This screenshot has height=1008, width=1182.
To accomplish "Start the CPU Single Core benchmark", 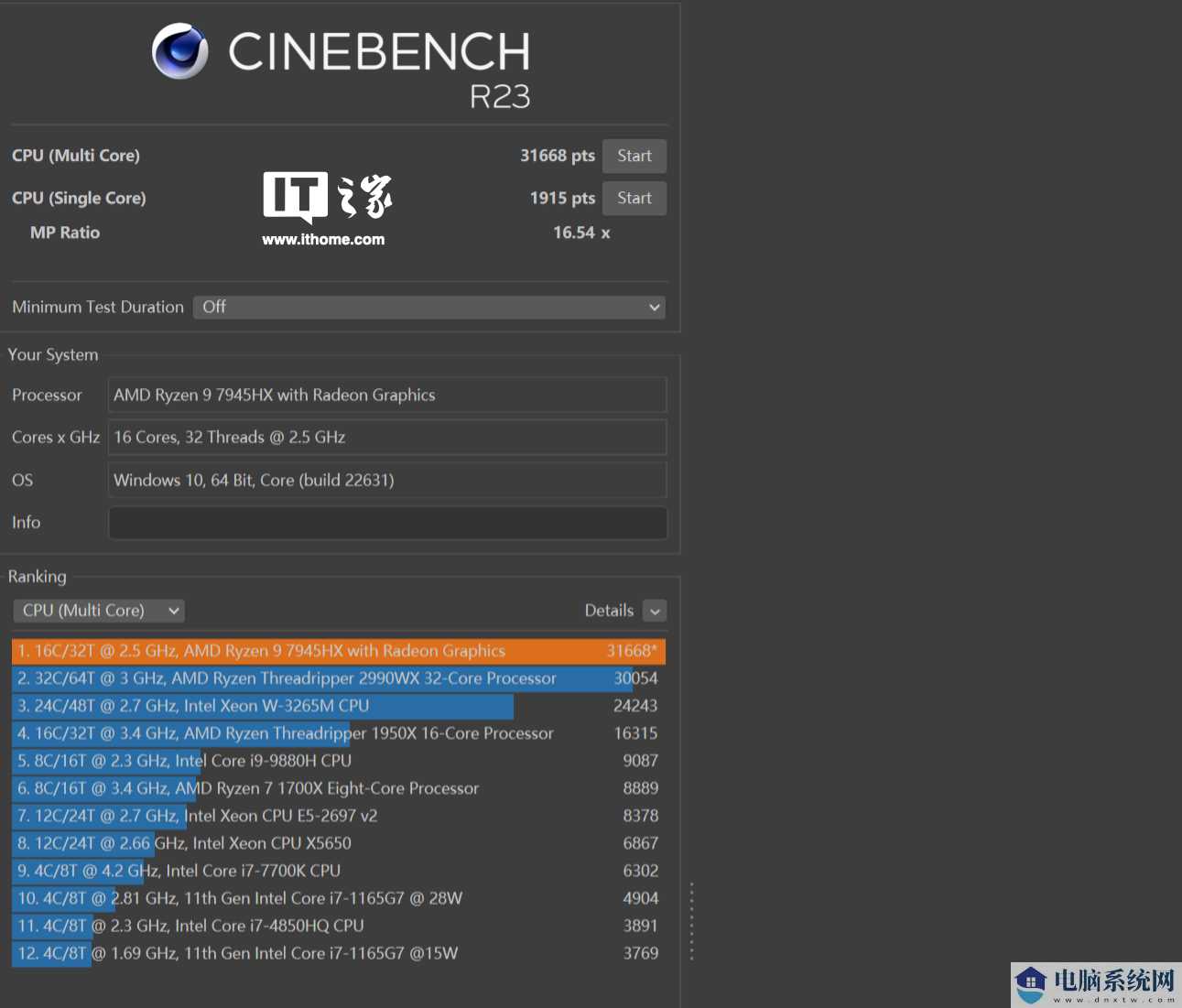I will click(x=634, y=198).
